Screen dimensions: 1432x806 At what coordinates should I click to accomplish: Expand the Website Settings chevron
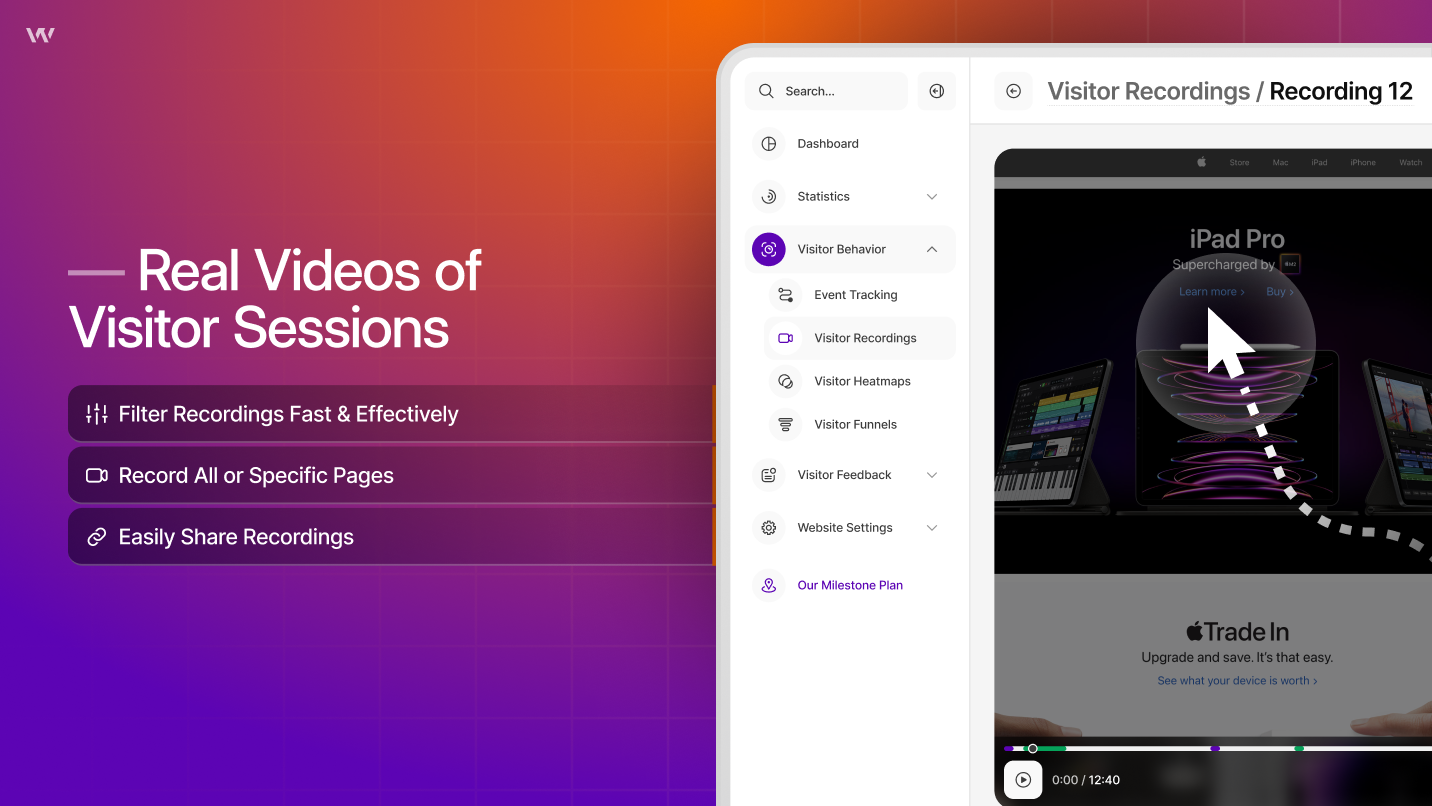point(932,528)
